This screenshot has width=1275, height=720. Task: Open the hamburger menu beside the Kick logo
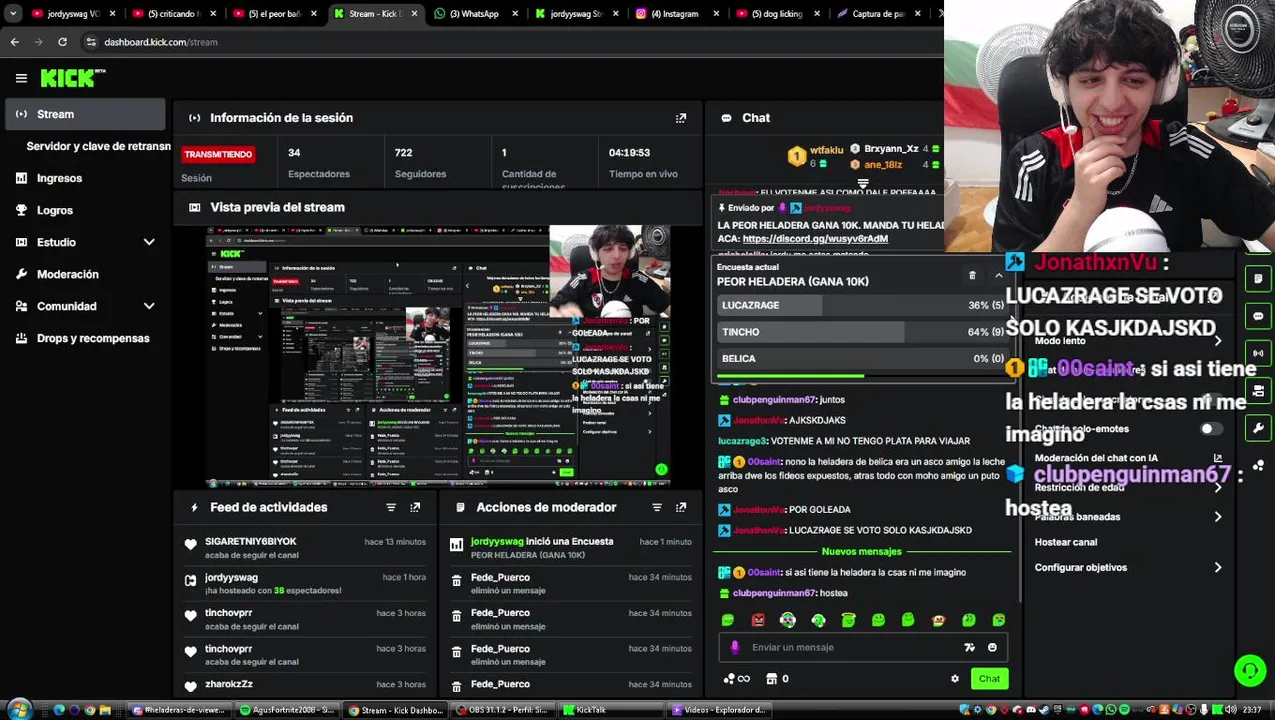click(21, 78)
